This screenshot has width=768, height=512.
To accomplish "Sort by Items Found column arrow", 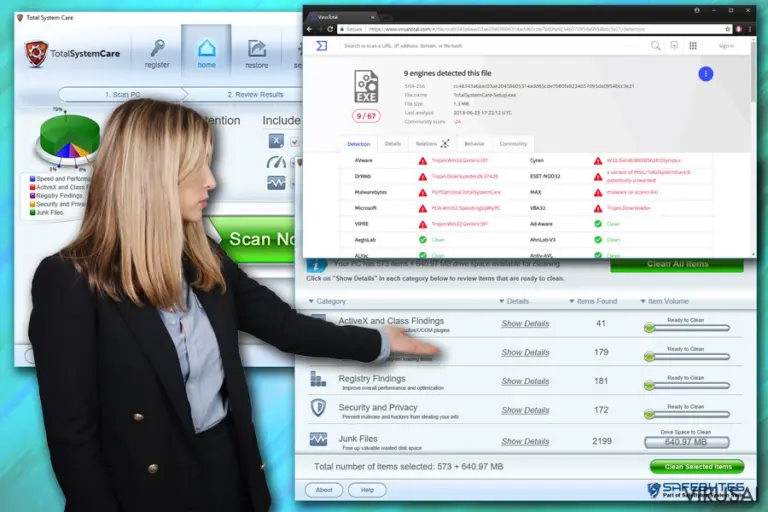I will 572,301.
